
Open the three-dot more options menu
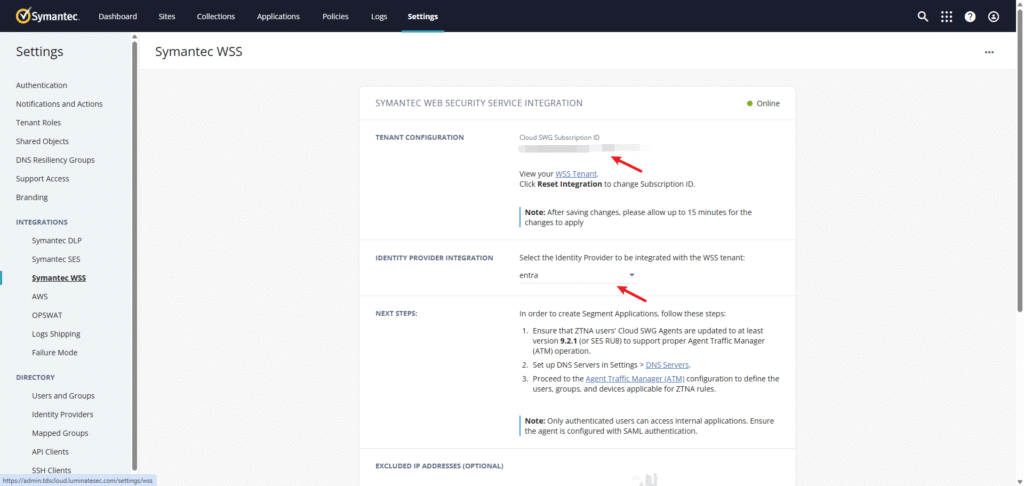[989, 52]
